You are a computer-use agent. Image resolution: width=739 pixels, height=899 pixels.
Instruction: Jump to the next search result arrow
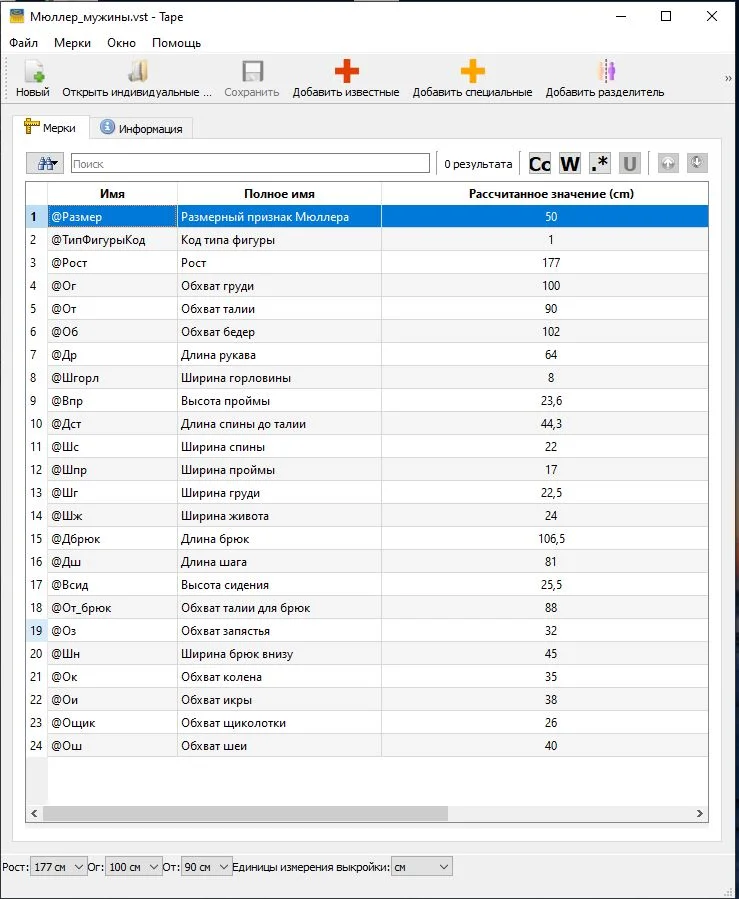[697, 163]
